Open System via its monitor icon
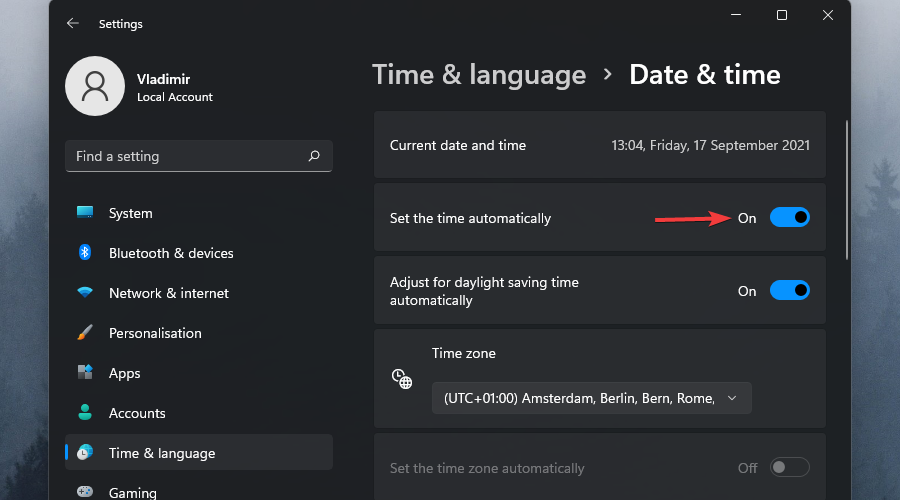 85,213
